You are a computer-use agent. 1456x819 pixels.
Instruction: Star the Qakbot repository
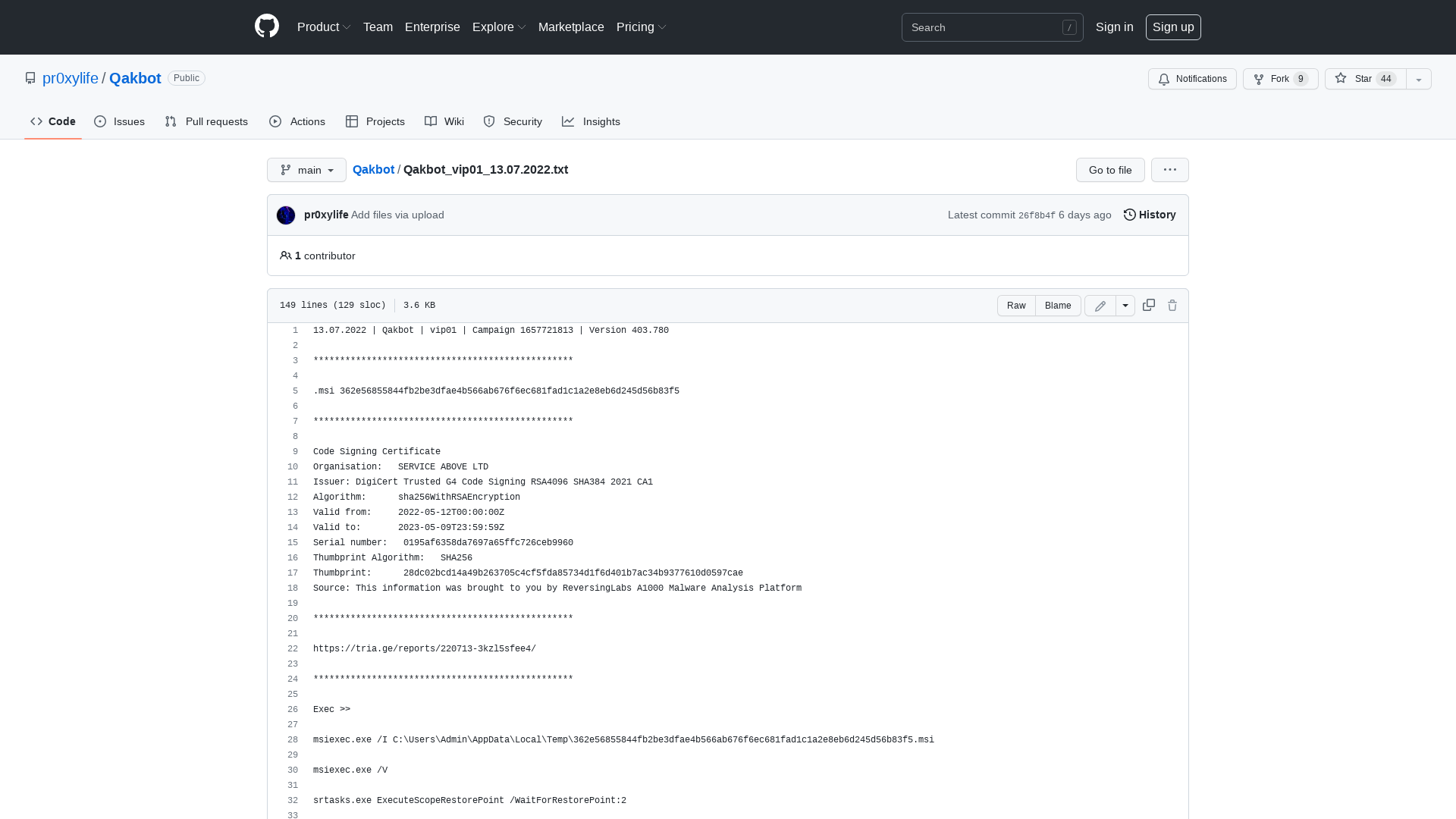[1363, 79]
